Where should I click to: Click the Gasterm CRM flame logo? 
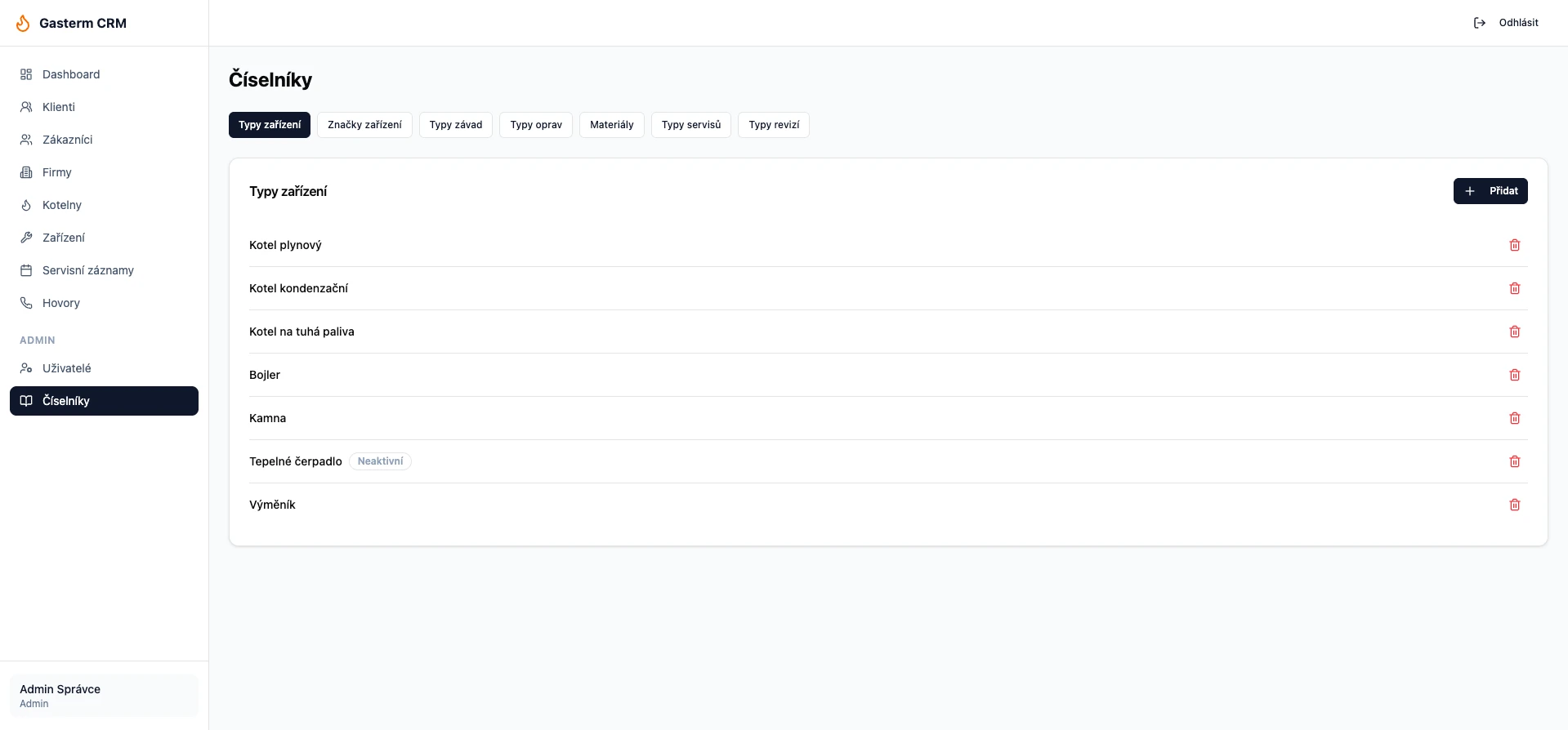tap(23, 23)
